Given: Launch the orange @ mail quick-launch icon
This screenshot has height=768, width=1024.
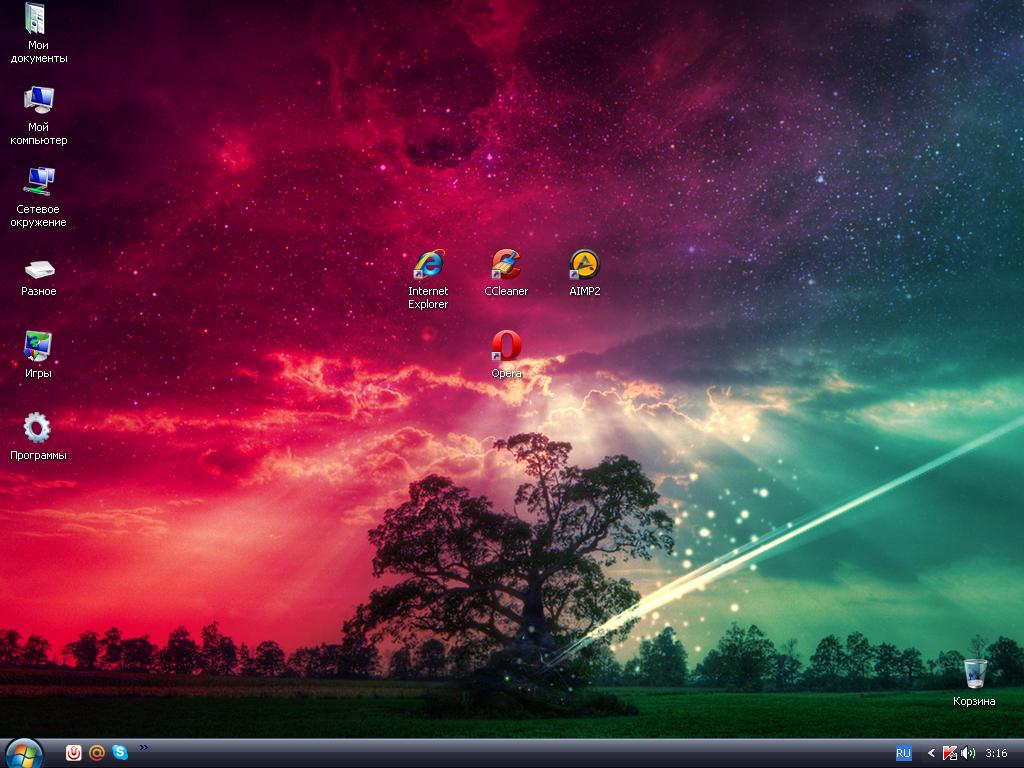Looking at the screenshot, I should click(x=97, y=753).
